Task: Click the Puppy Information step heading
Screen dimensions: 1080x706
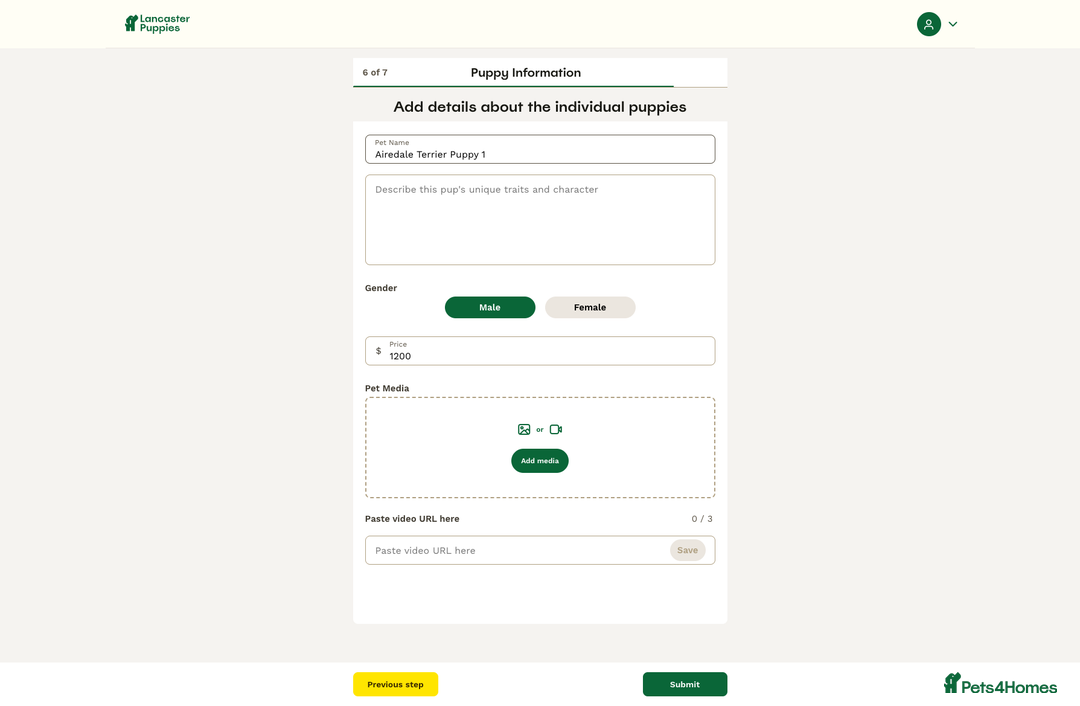Action: [525, 73]
